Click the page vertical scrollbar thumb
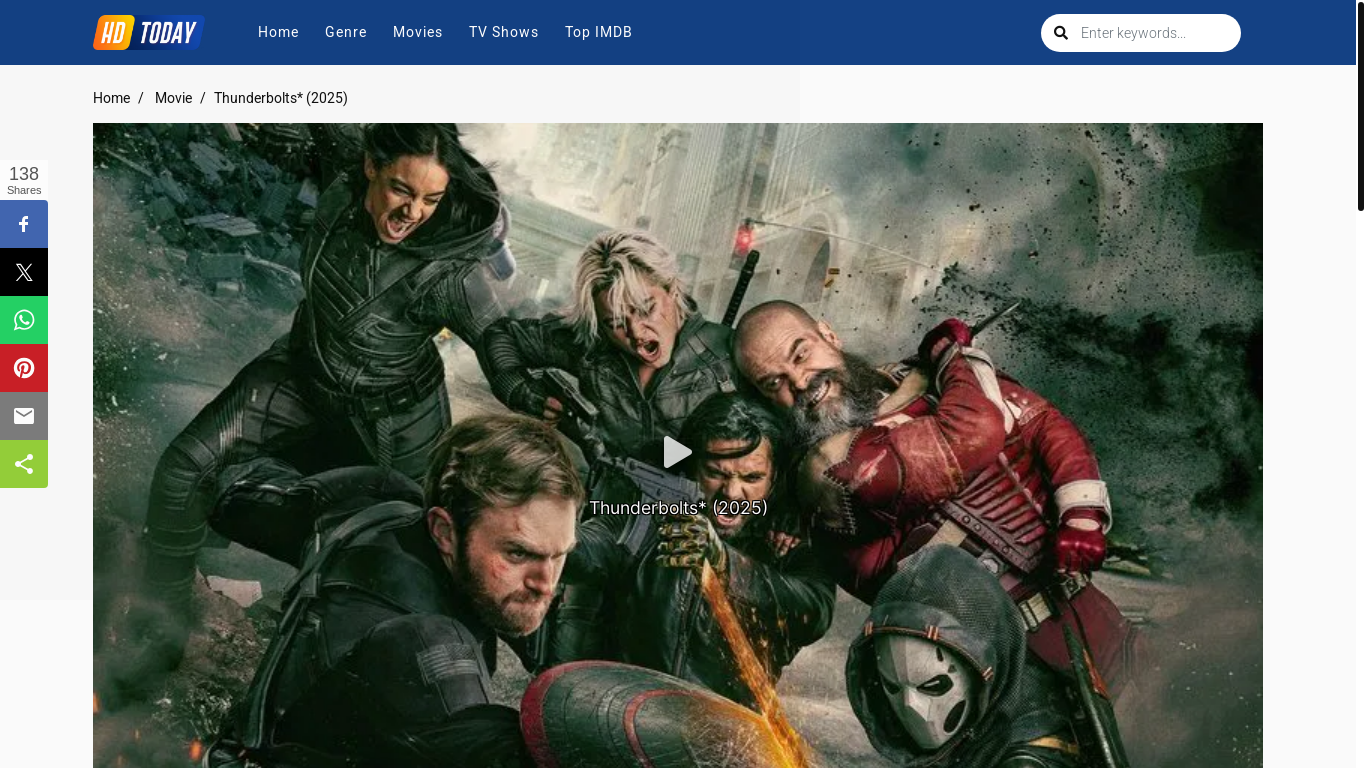 (x=1361, y=106)
